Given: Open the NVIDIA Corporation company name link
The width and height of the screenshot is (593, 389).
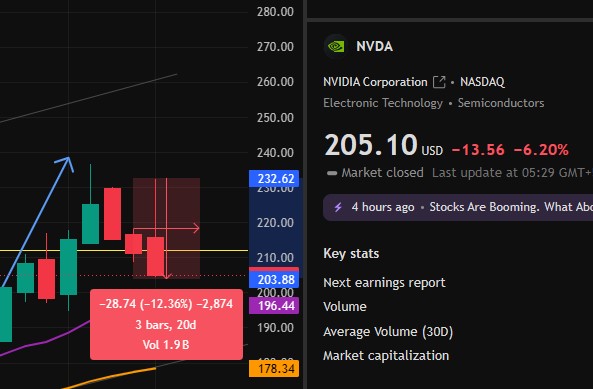Looking at the screenshot, I should click(375, 82).
